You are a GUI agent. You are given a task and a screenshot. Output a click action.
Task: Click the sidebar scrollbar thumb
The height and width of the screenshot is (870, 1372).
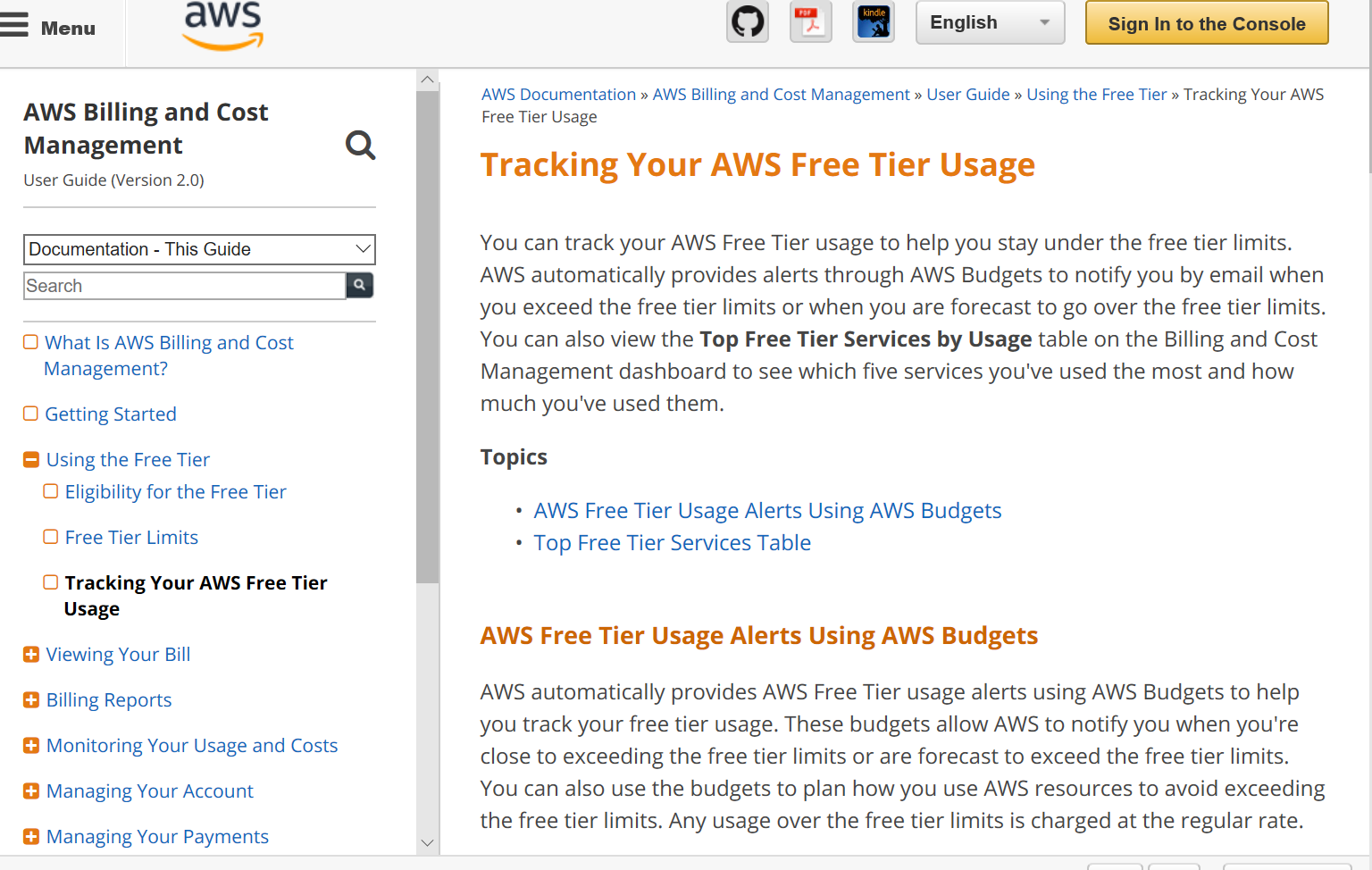pyautogui.click(x=428, y=337)
